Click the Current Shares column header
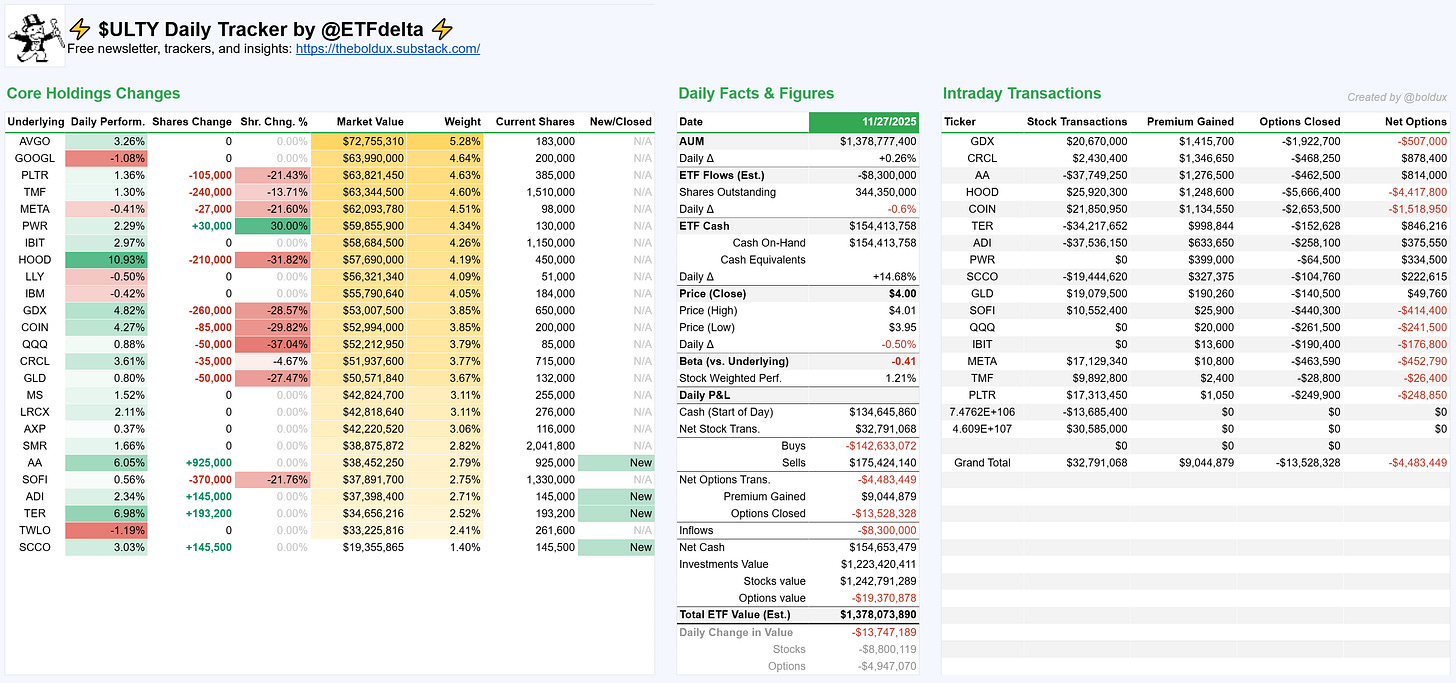Screen dimensions: 1456x683 535,122
